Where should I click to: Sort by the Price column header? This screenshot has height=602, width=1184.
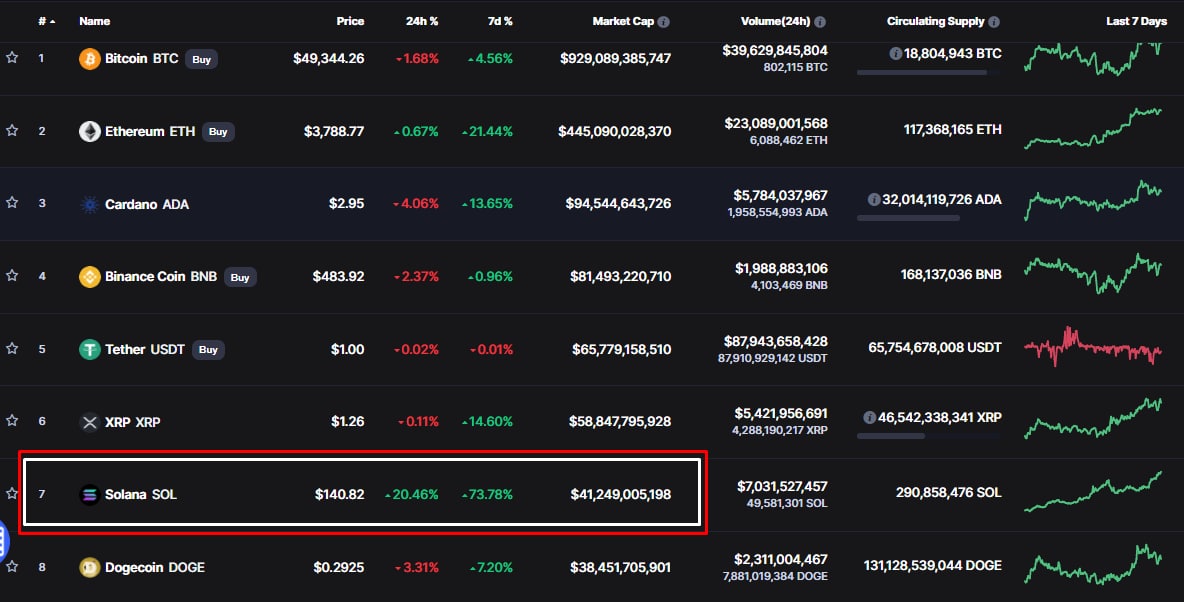pyautogui.click(x=350, y=21)
